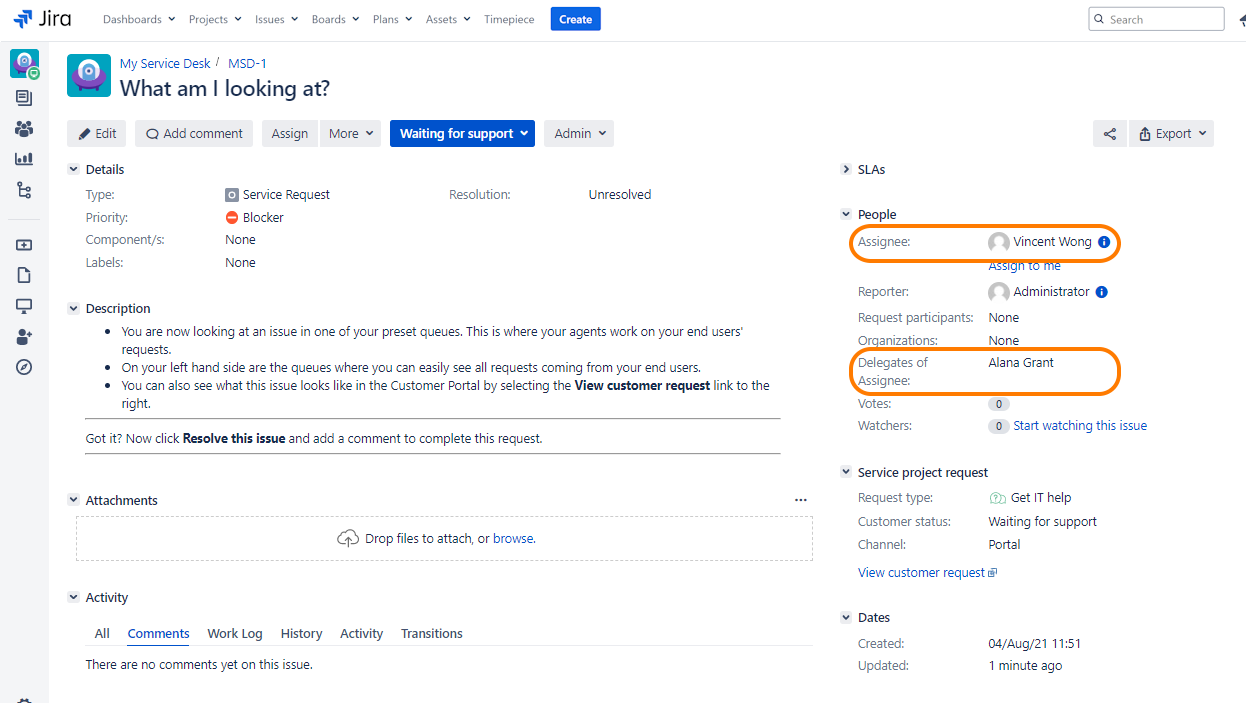The image size is (1246, 703).
Task: Click the Add comment button
Action: tap(194, 134)
